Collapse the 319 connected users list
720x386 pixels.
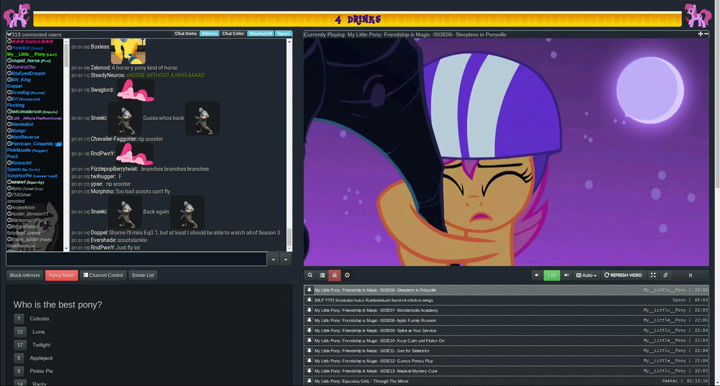coord(9,34)
